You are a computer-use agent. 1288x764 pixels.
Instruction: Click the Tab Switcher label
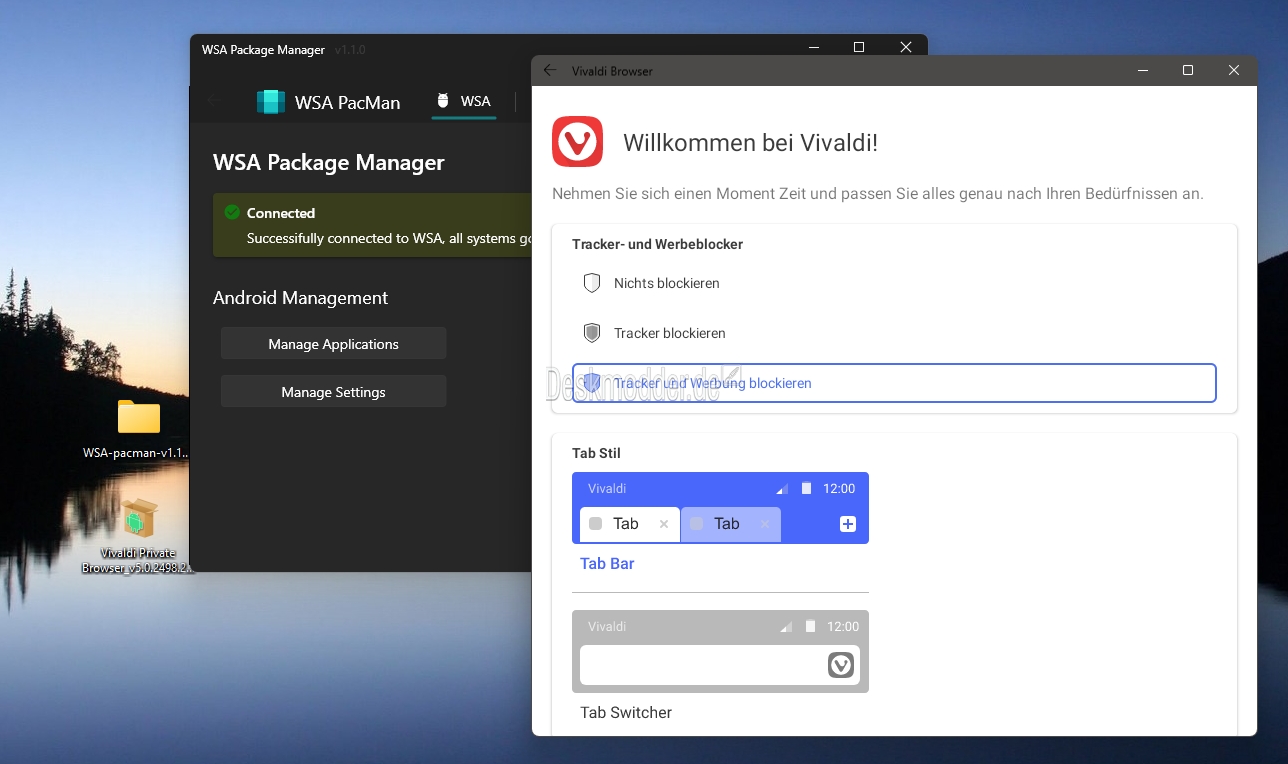point(626,713)
